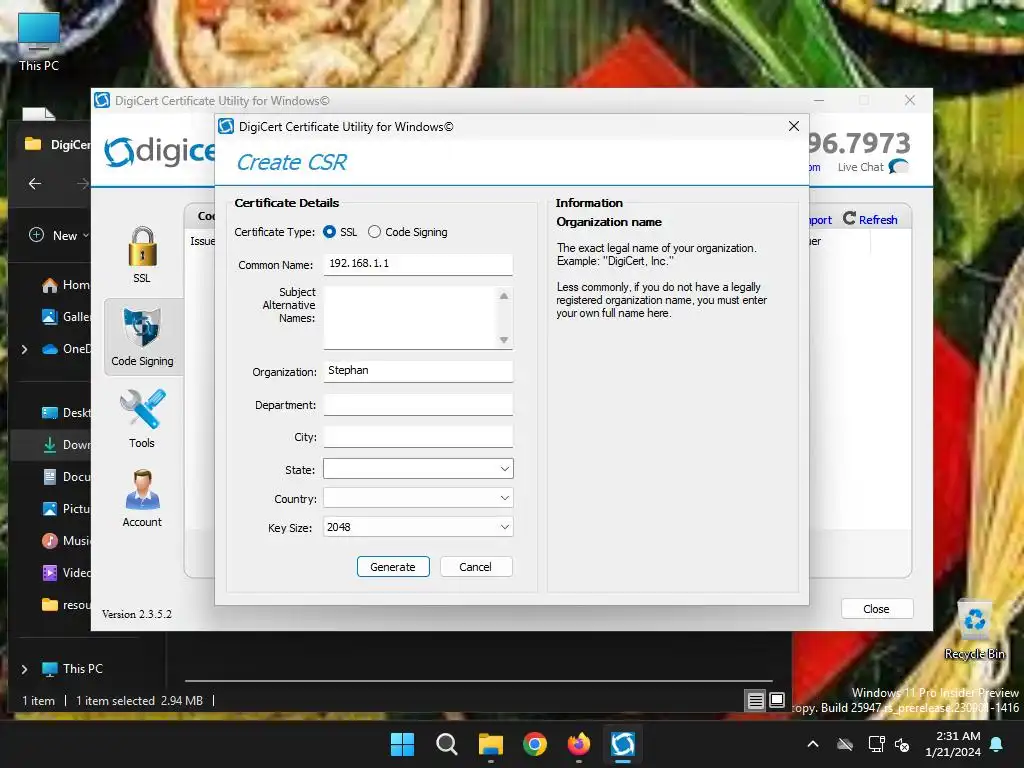Open taskbar Search
Viewport: 1024px width, 768px height.
[x=447, y=744]
